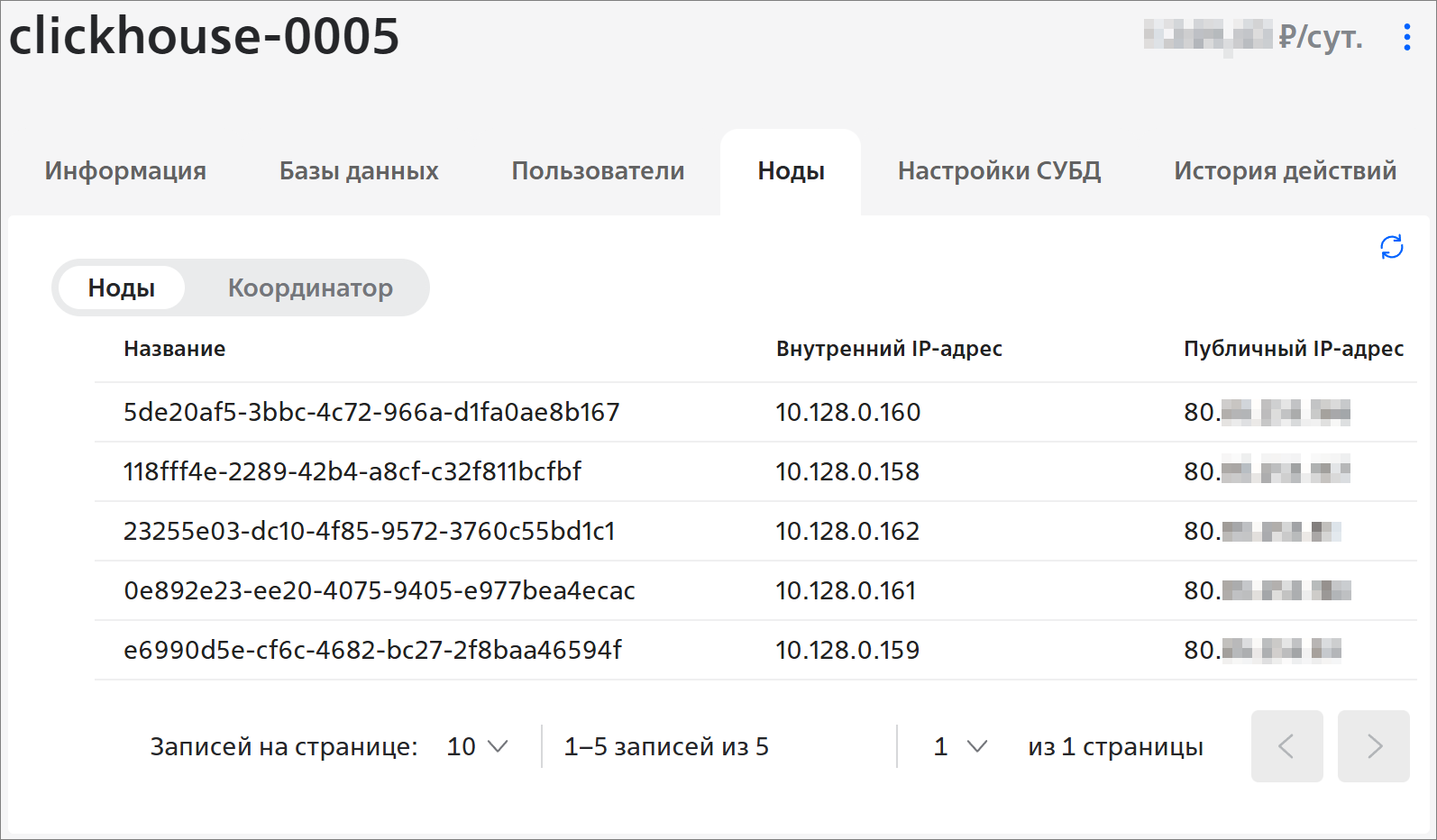Select the Ноды top tab
This screenshot has width=1437, height=840.
pos(791,170)
